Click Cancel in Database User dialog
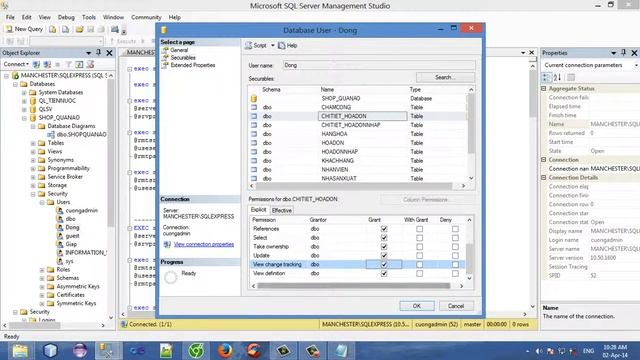Image resolution: width=640 pixels, height=360 pixels. coord(456,306)
